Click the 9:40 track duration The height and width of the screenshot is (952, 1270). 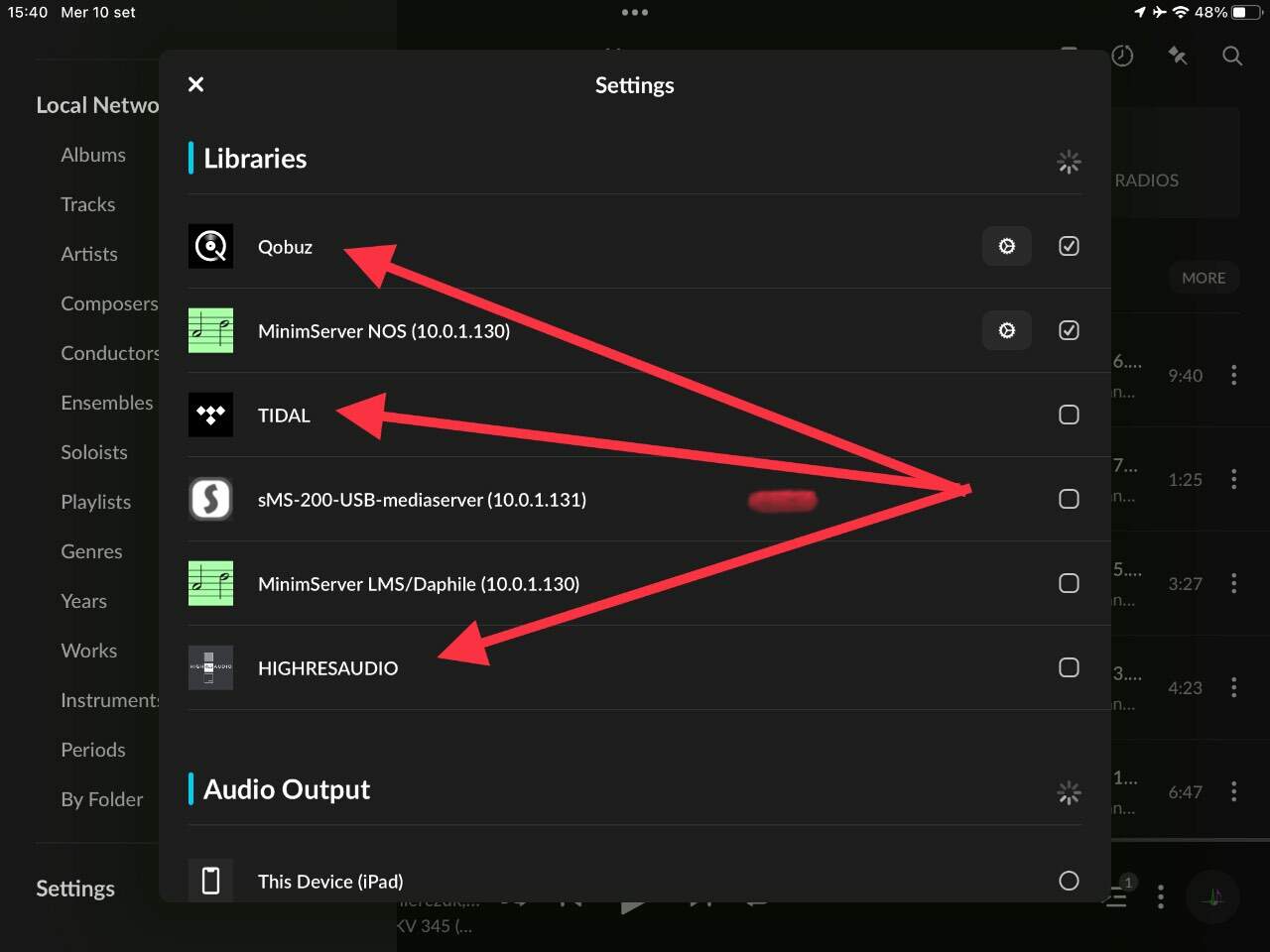1185,375
